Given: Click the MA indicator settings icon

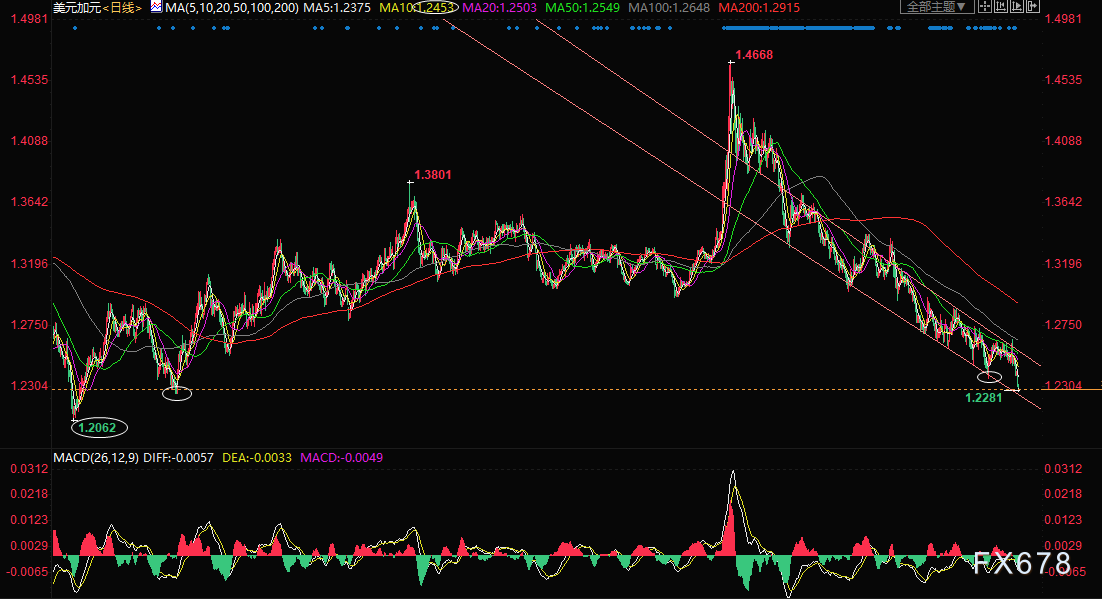Looking at the screenshot, I should (155, 7).
